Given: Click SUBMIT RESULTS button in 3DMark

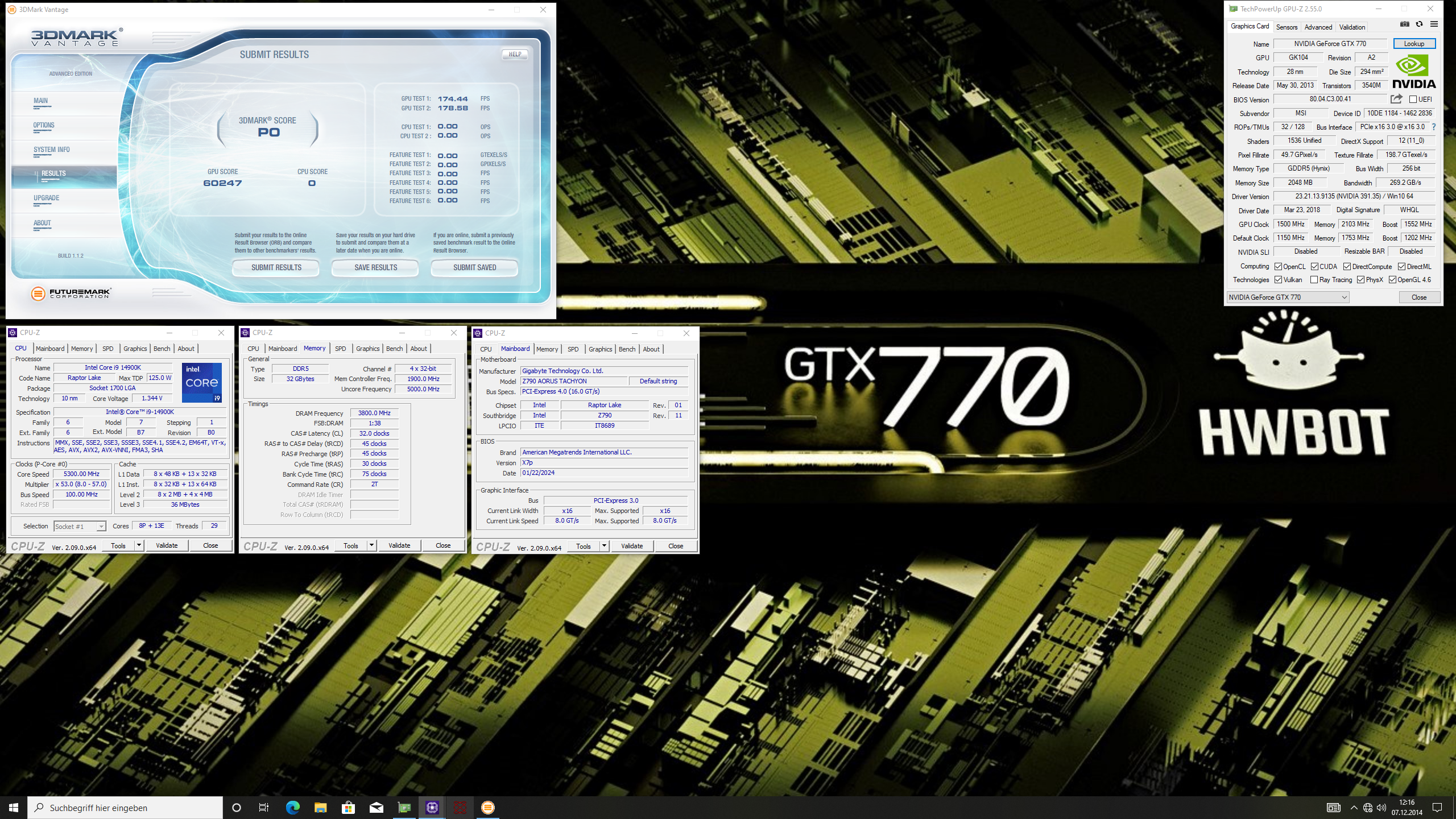Looking at the screenshot, I should point(276,267).
